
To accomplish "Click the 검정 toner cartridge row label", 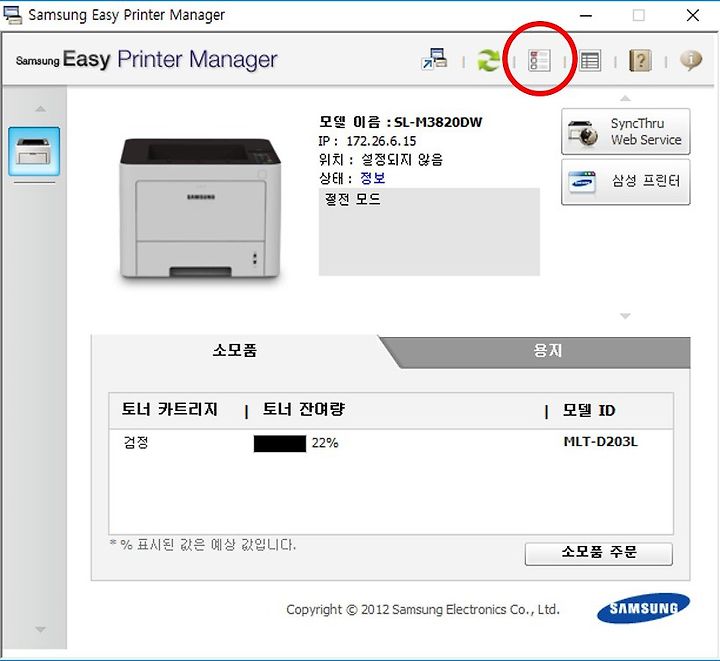I will (136, 443).
